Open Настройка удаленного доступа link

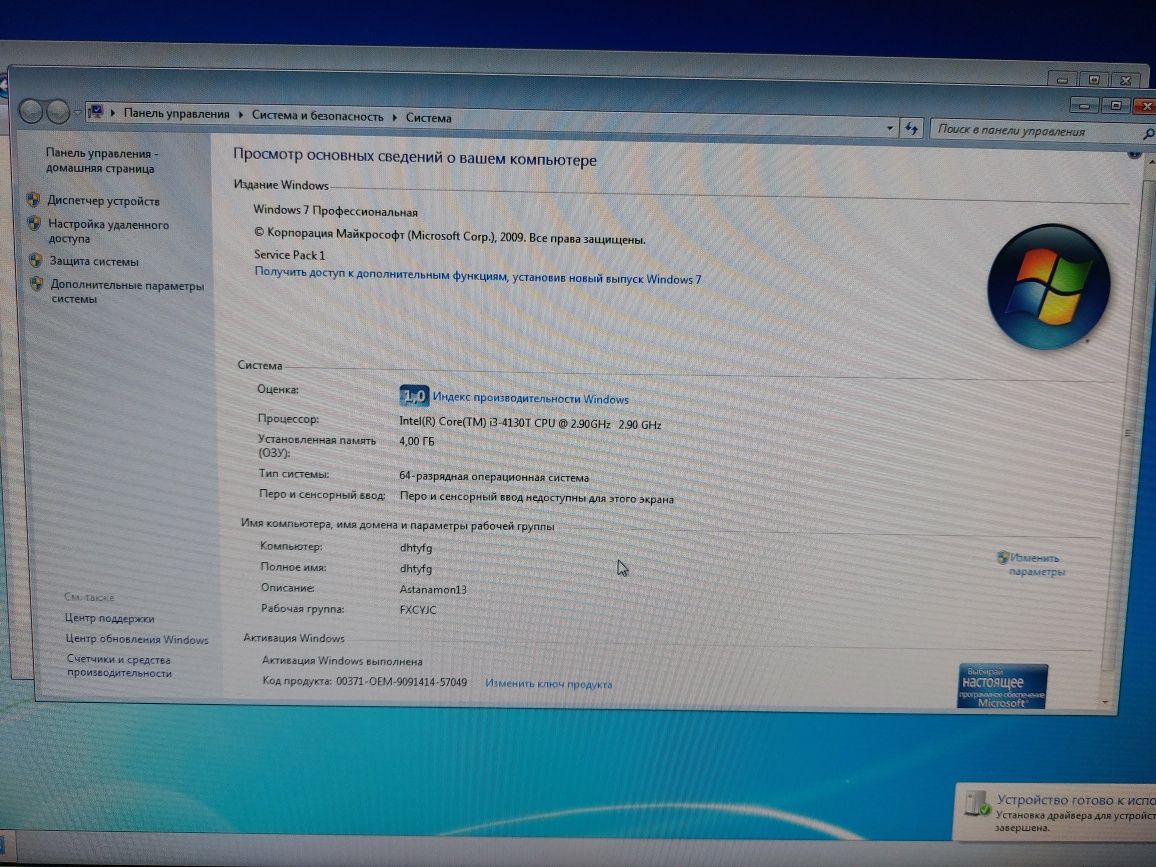pos(108,231)
